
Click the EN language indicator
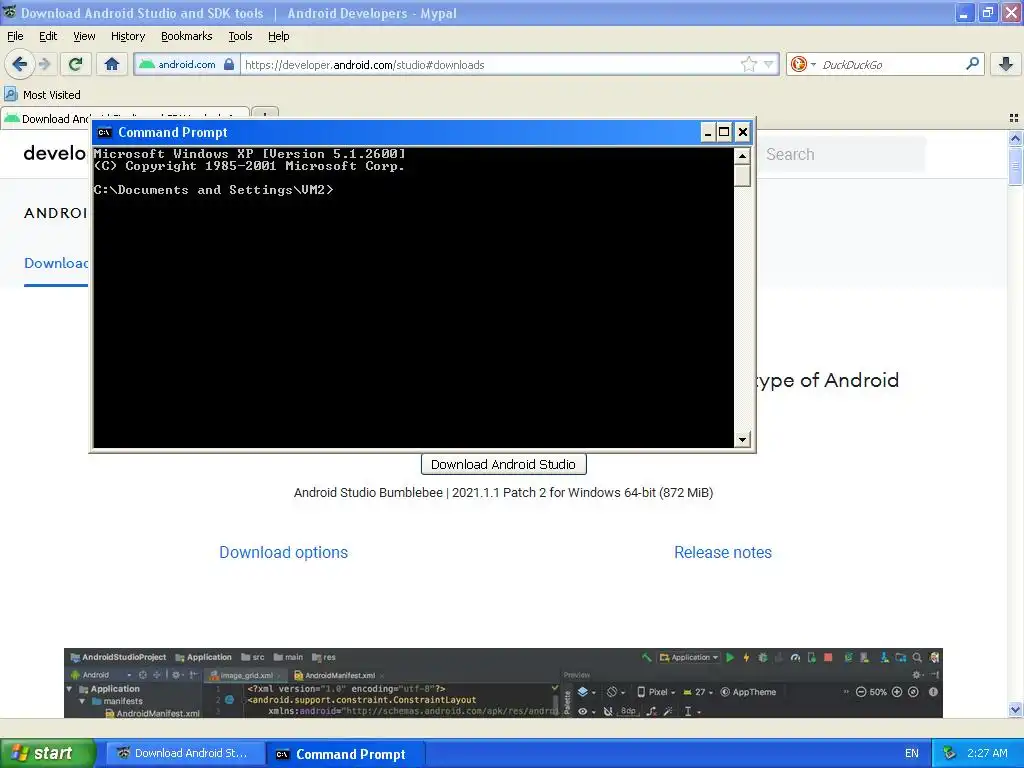[x=912, y=753]
